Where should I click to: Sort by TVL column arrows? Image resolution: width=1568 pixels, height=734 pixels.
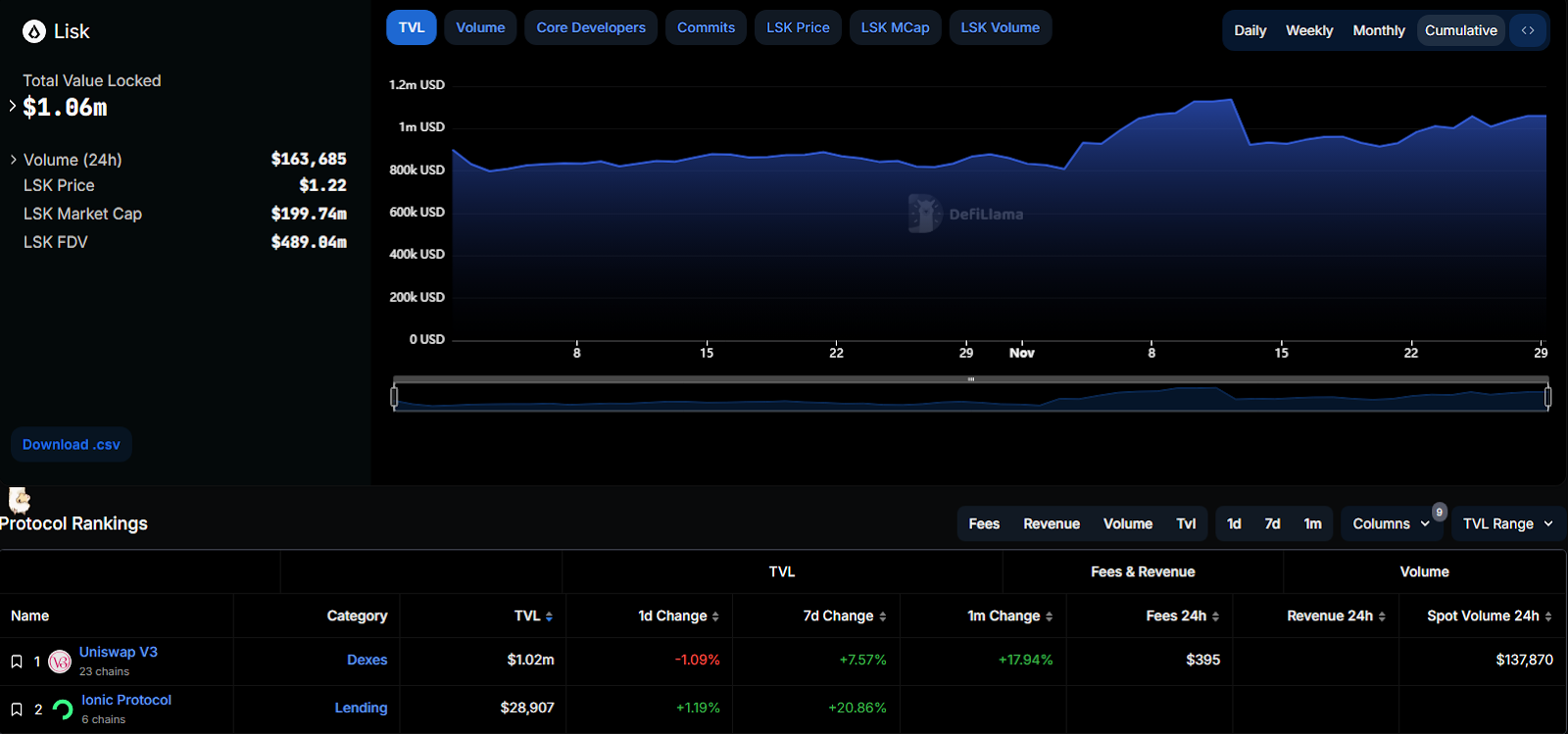point(549,616)
